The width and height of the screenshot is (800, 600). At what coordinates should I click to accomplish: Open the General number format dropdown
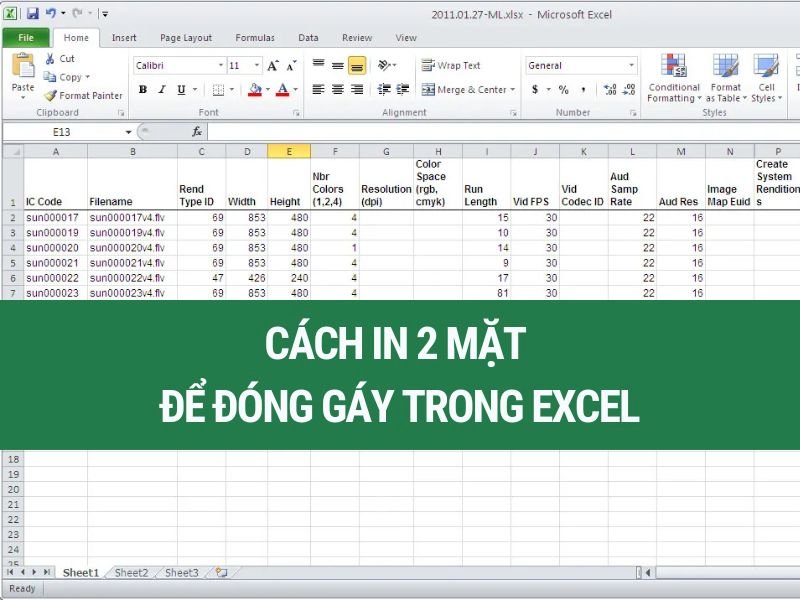point(631,65)
